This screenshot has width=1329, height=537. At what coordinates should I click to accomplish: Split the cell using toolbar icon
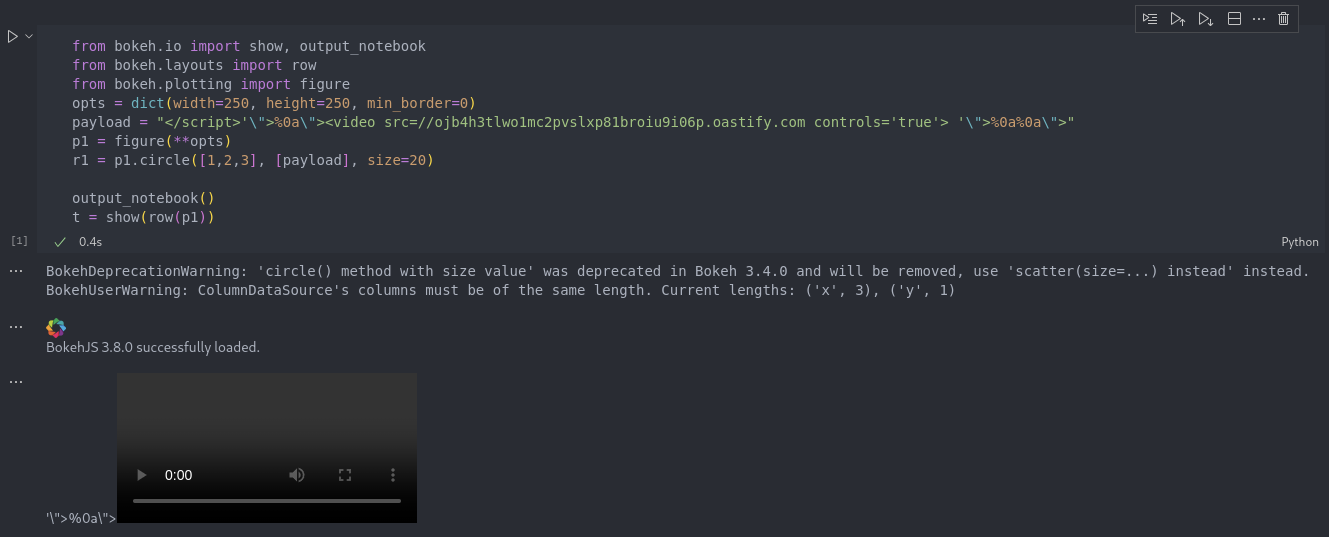pos(1234,19)
